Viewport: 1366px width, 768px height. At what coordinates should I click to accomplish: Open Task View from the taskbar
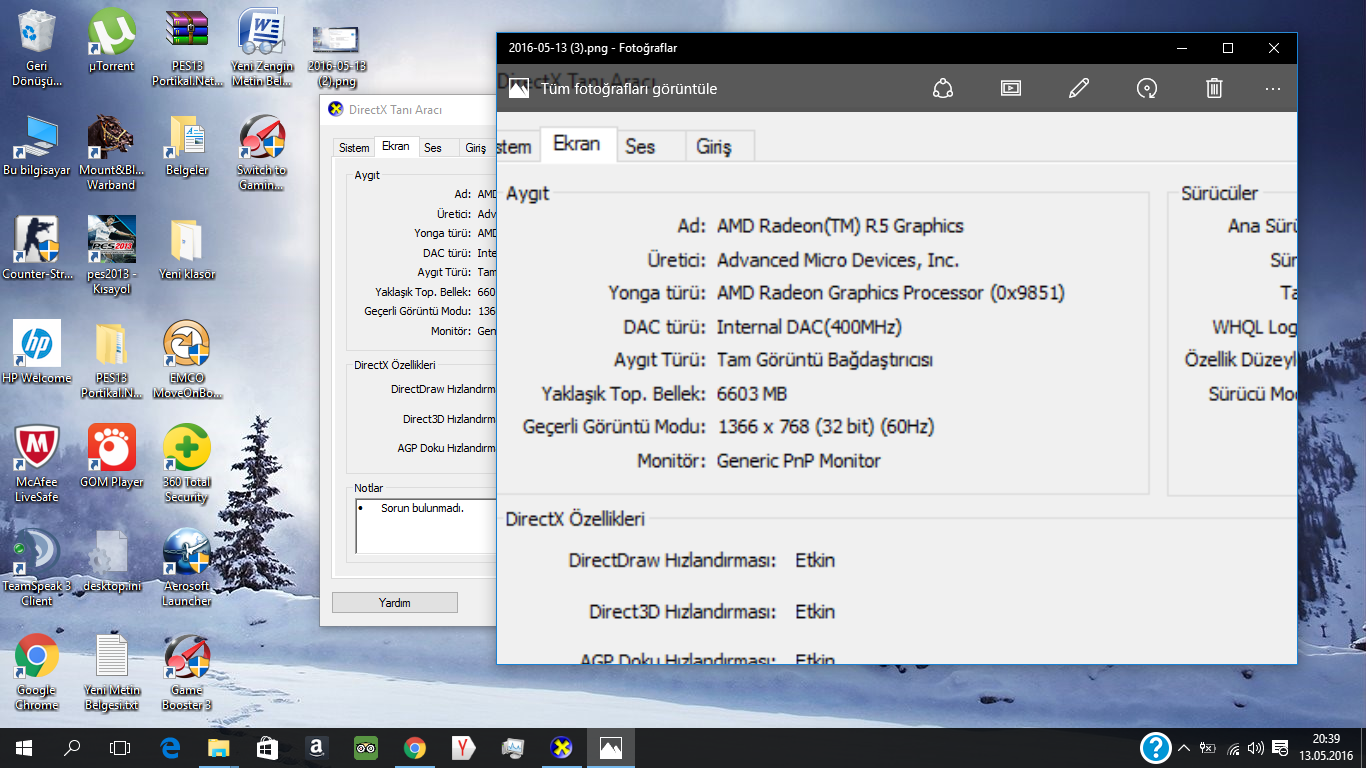point(120,747)
